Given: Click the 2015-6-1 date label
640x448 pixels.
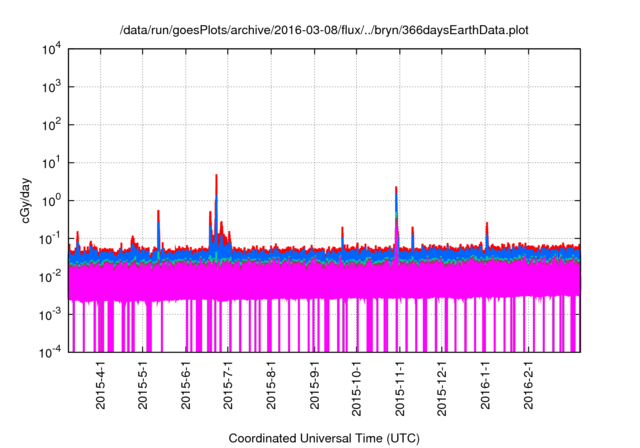Looking at the screenshot, I should (186, 386).
